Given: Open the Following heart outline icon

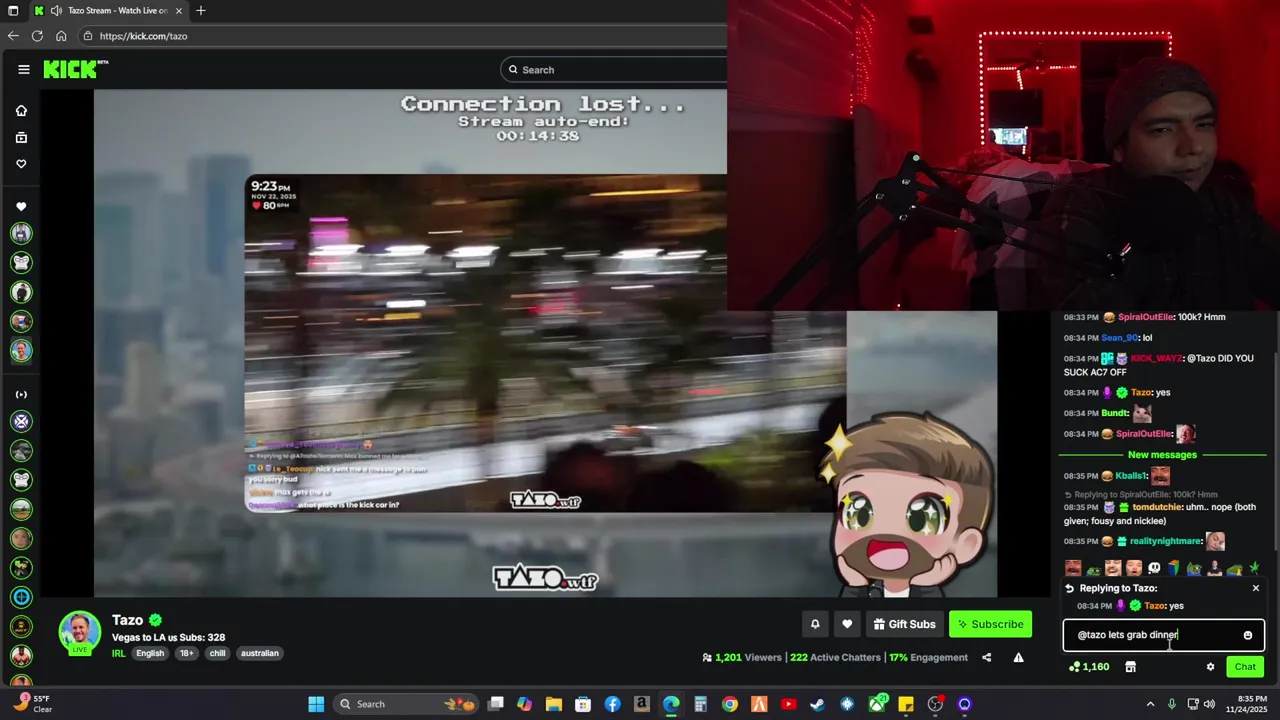Looking at the screenshot, I should 21,164.
